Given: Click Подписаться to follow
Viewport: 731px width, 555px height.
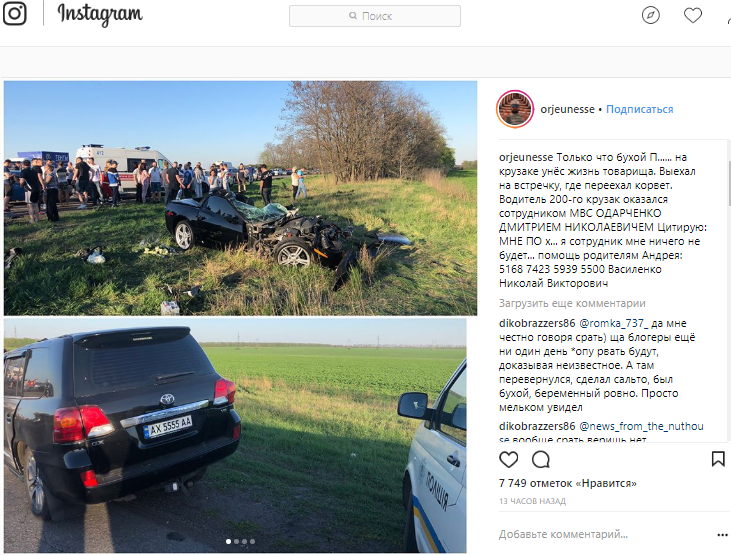Looking at the screenshot, I should [640, 109].
